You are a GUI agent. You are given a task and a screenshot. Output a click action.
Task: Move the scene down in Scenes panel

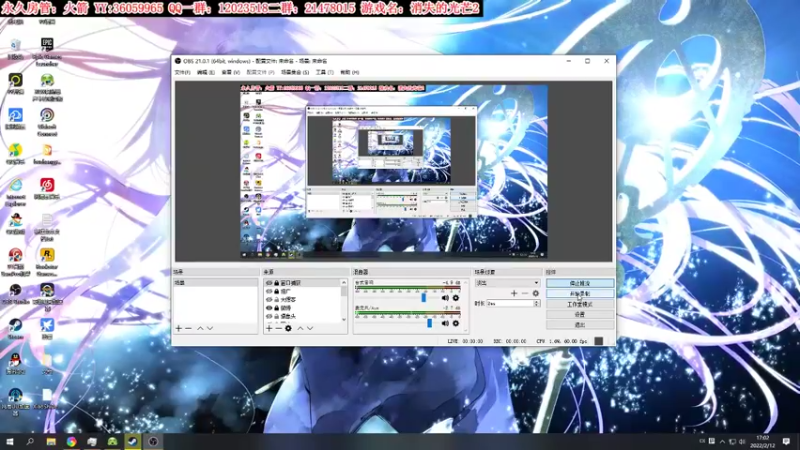(x=210, y=329)
